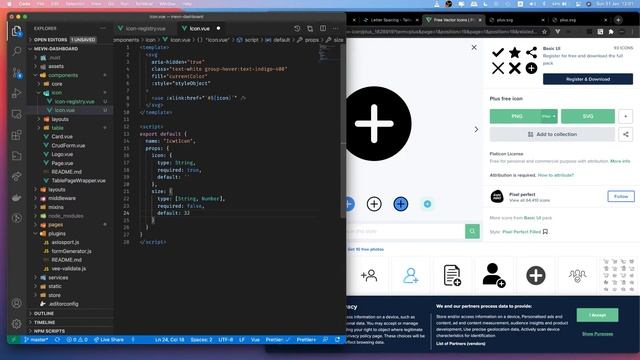This screenshot has width=640, height=360.
Task: Switch to first plus.svg browser tab
Action: pos(515,20)
